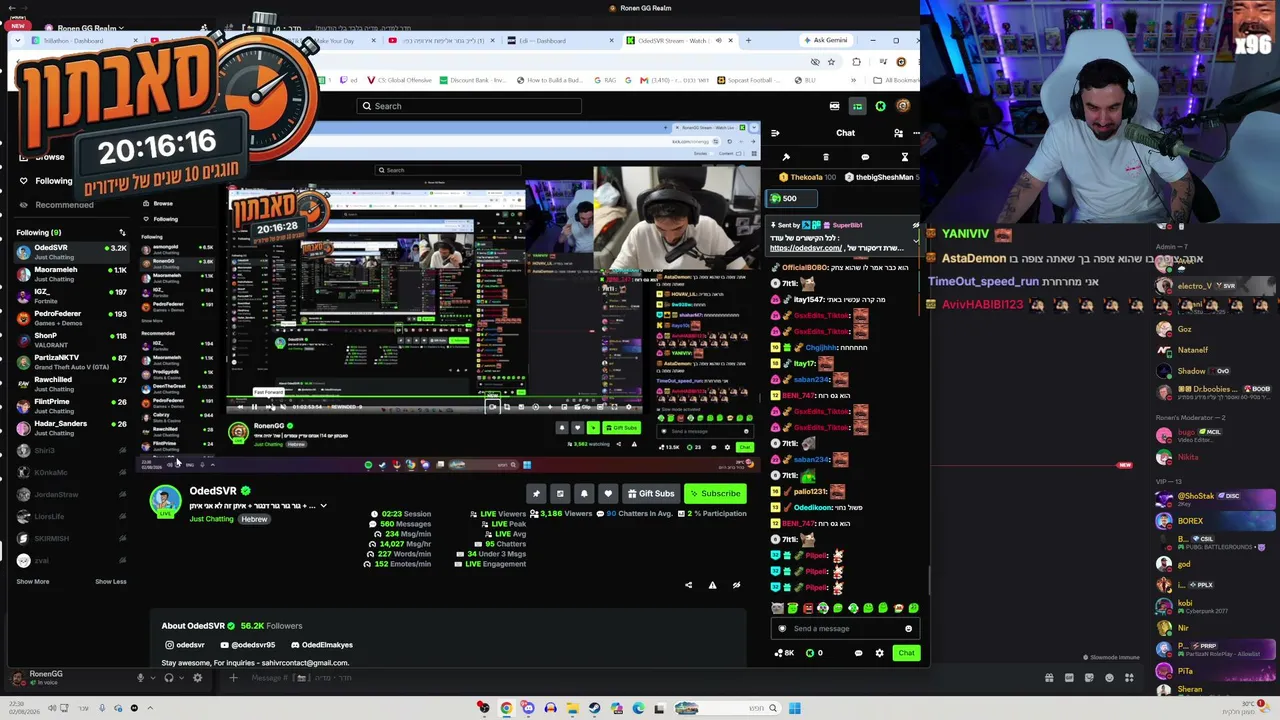Open the Just Chatting category link
1280x720 pixels.
click(x=211, y=519)
